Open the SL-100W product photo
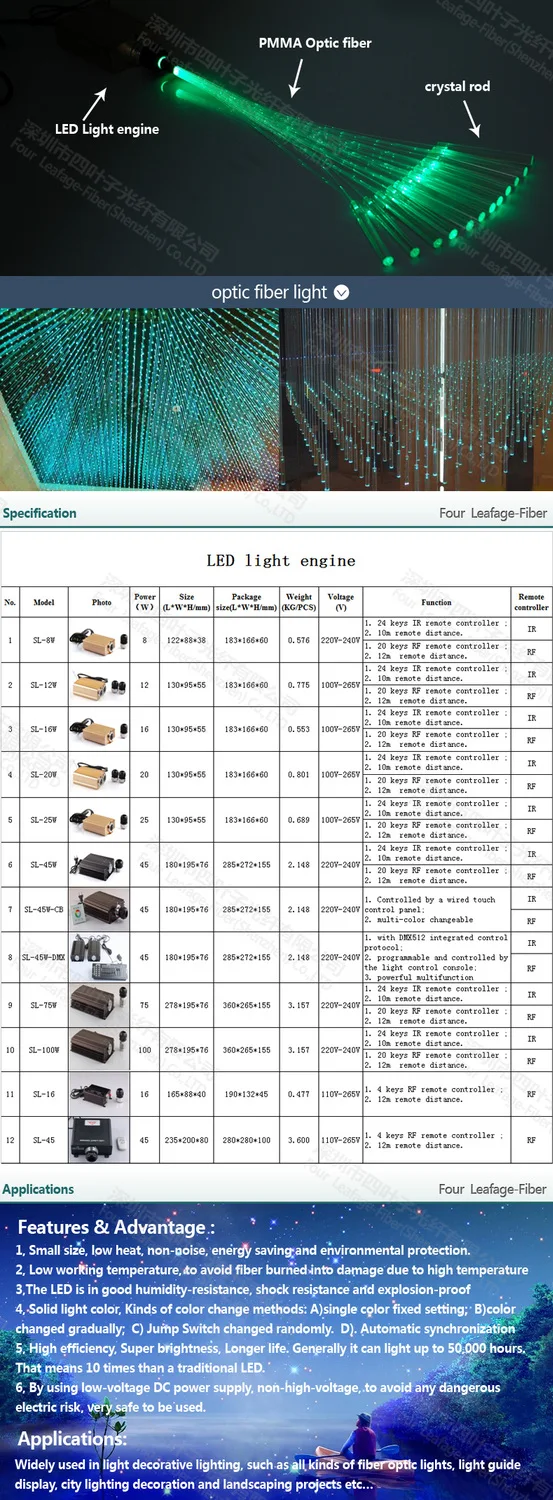This screenshot has height=1500, width=553. point(99,1050)
